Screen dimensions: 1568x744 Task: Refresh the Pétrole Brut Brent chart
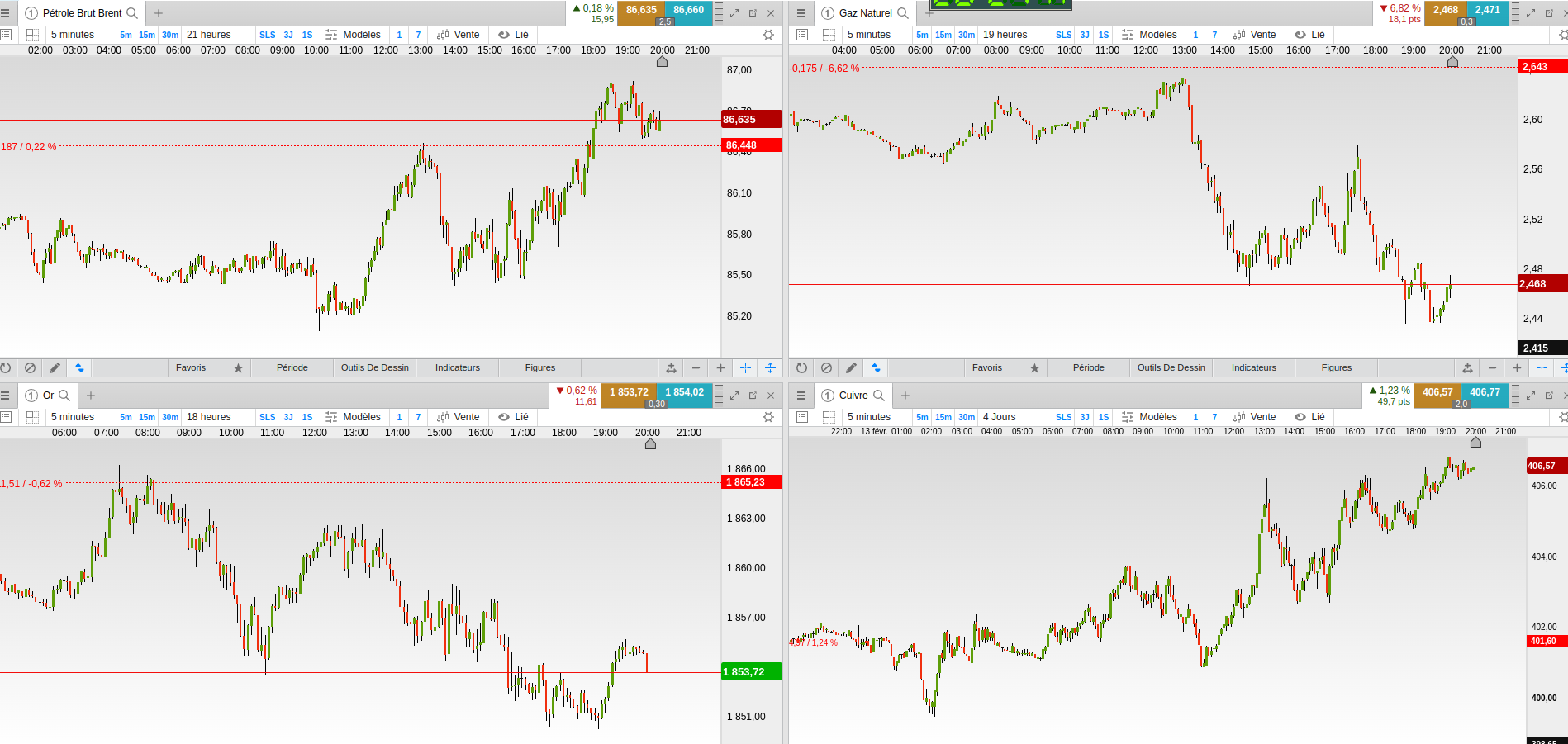[x=6, y=368]
